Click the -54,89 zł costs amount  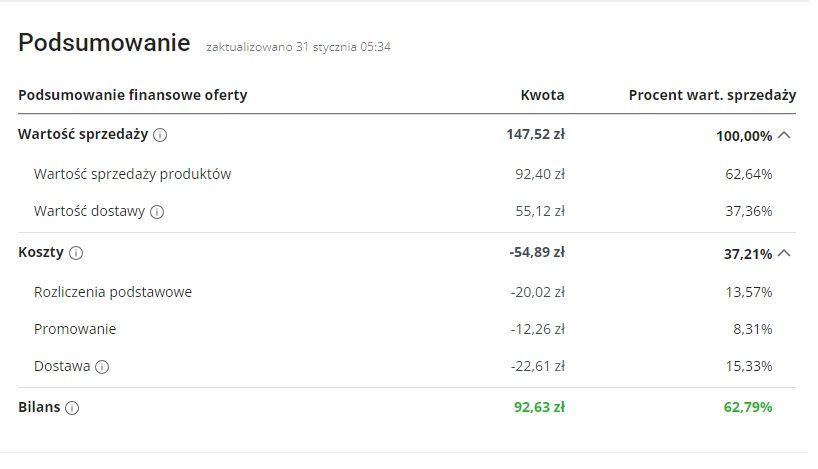tap(537, 252)
